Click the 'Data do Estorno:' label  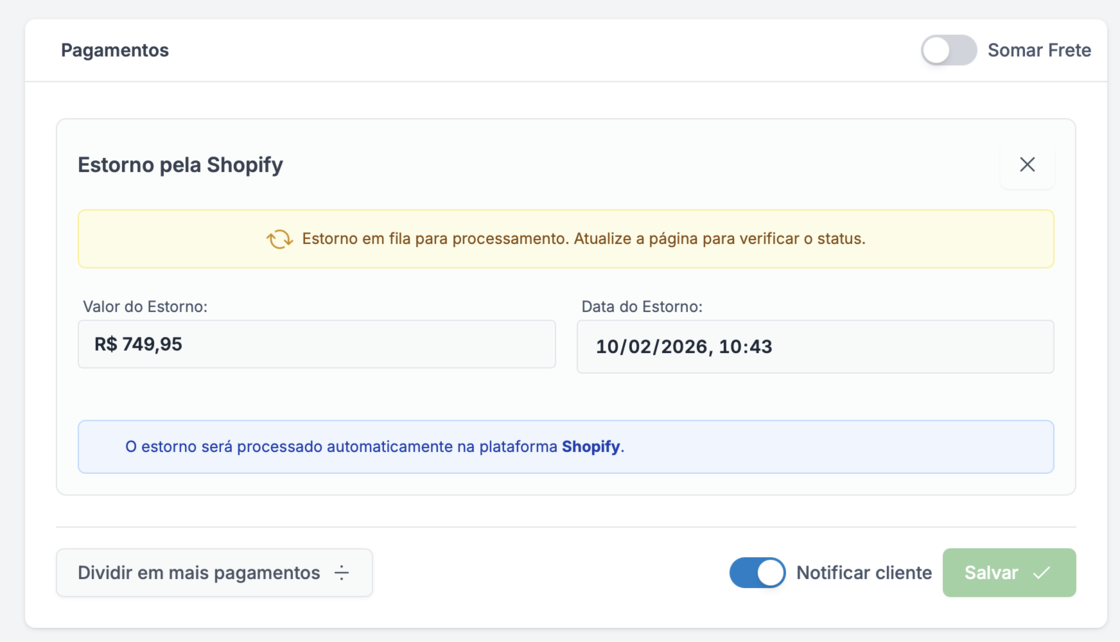click(641, 307)
